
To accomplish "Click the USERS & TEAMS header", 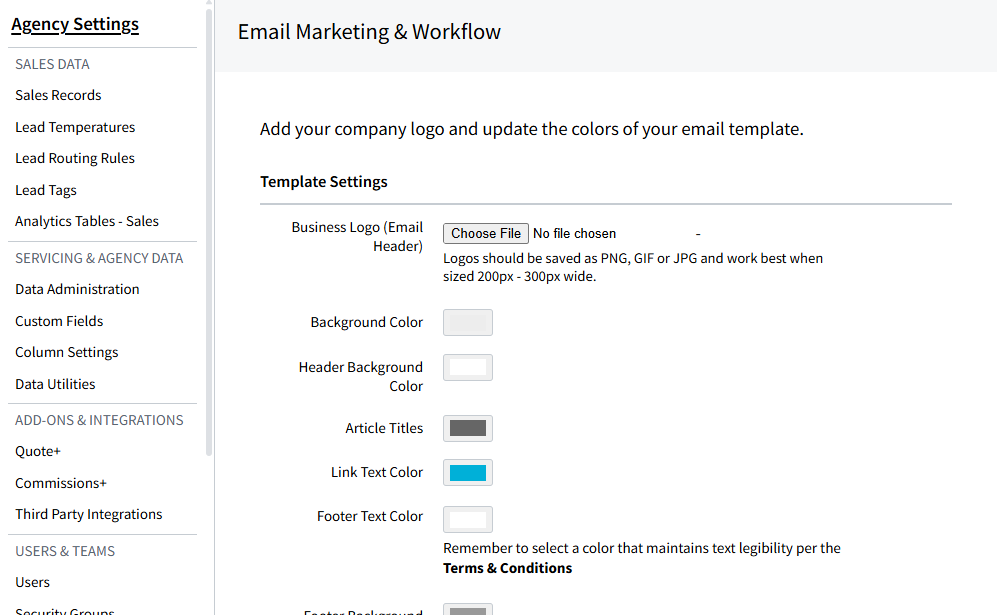I will point(65,551).
